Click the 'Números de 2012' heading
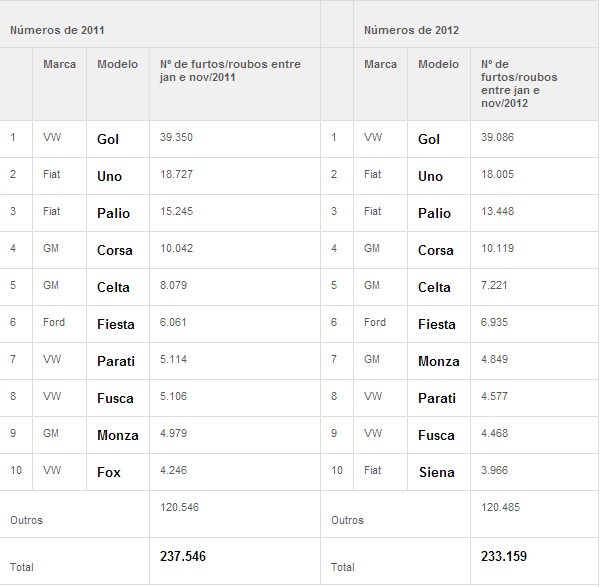The image size is (600, 587). (411, 30)
